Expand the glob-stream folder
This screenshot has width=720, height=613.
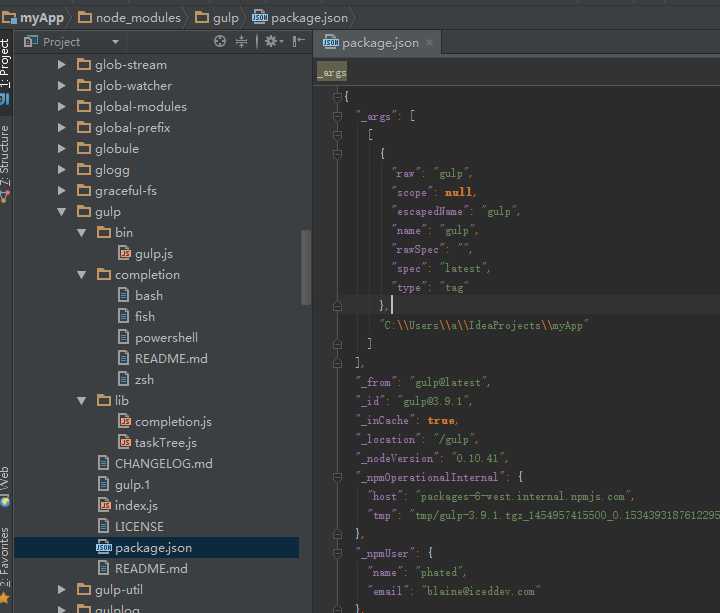coord(61,65)
